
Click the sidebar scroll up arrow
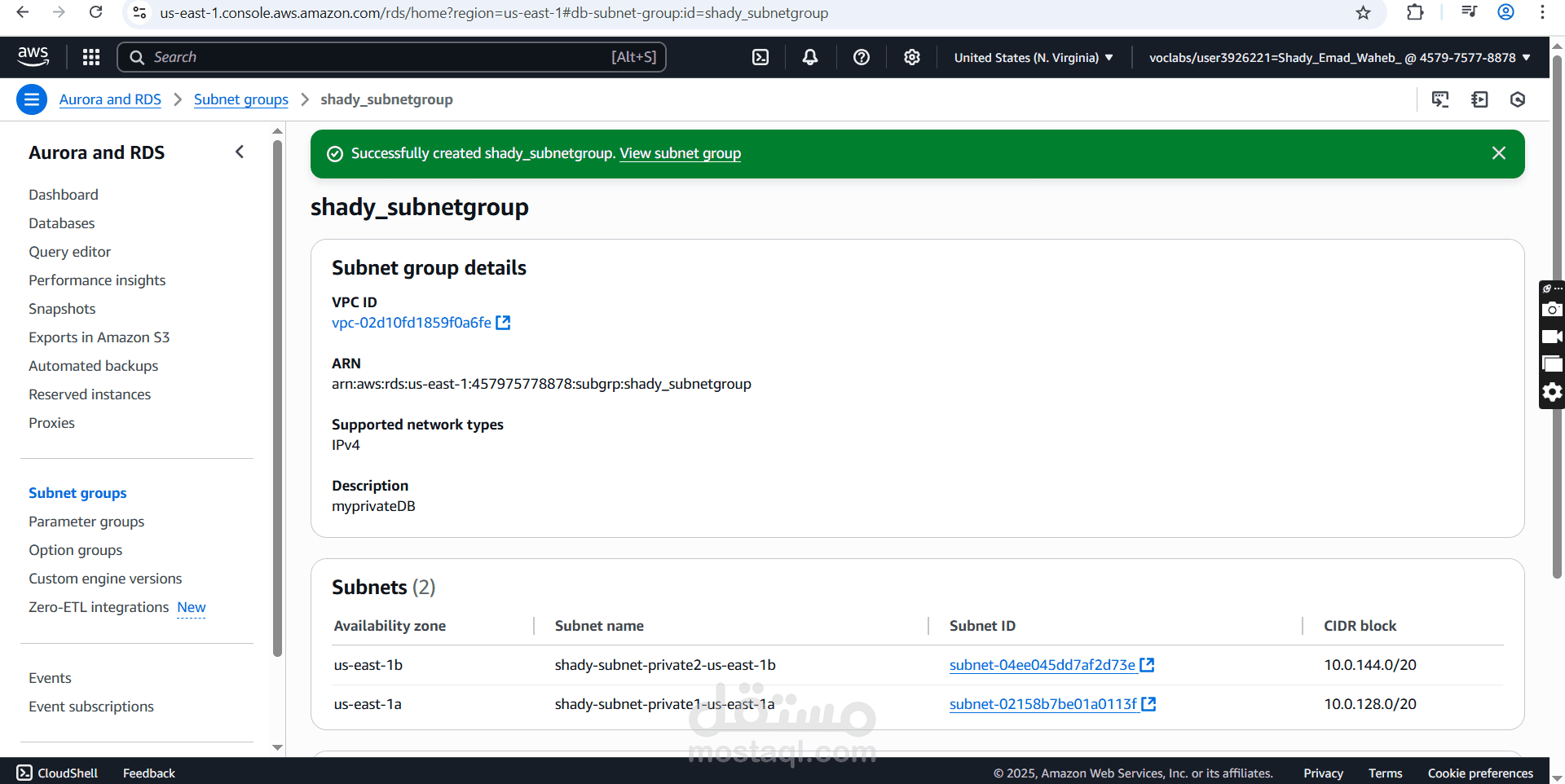tap(277, 131)
